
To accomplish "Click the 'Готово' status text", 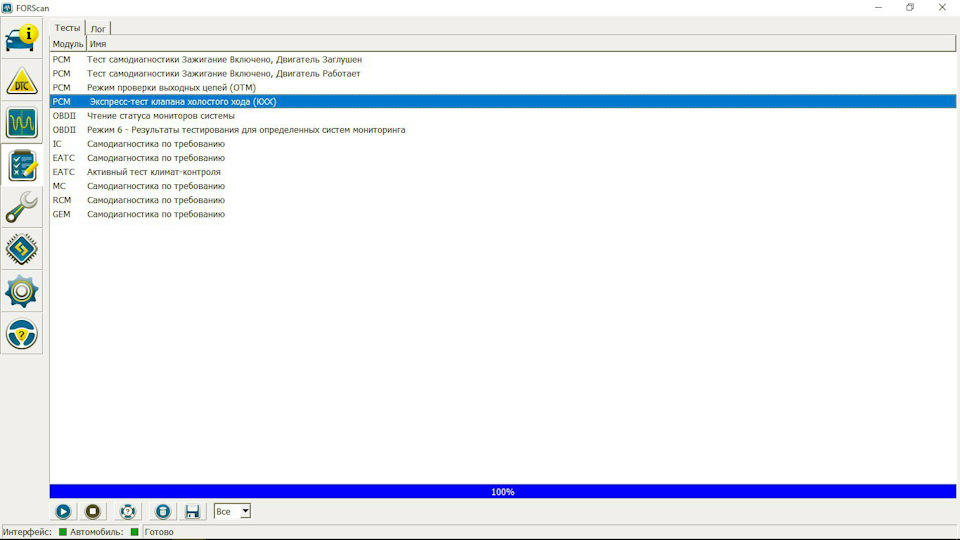I will point(159,532).
